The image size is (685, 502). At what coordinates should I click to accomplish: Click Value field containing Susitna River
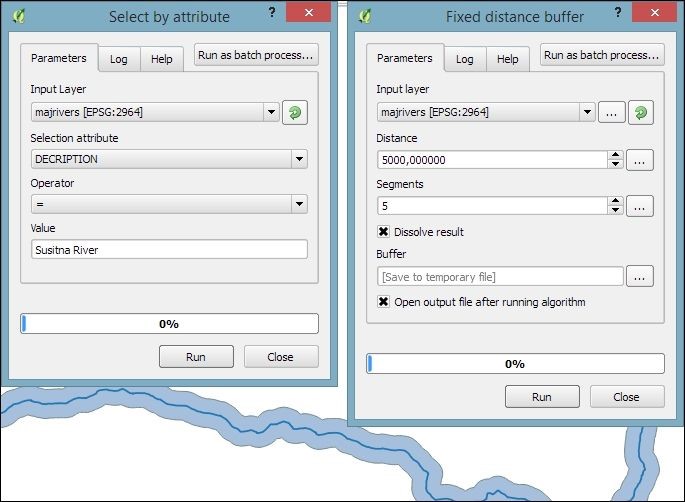168,250
